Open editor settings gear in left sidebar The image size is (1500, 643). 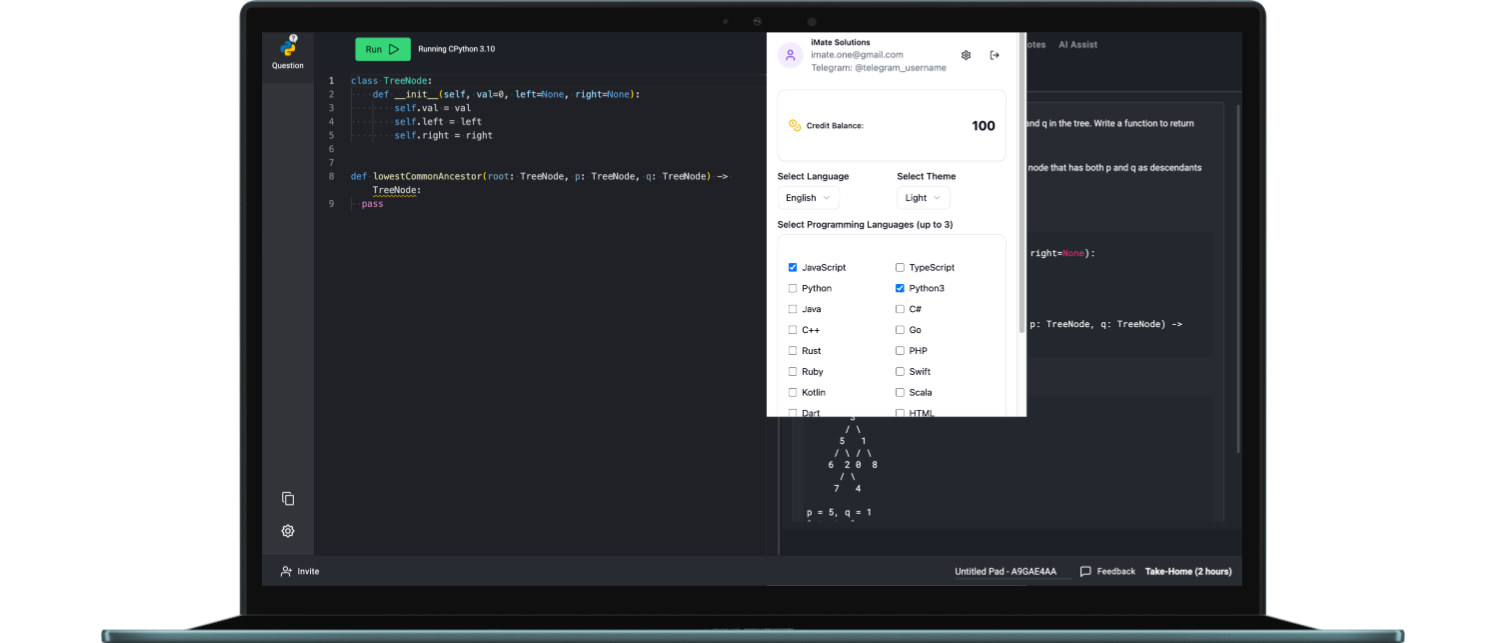pyautogui.click(x=288, y=531)
